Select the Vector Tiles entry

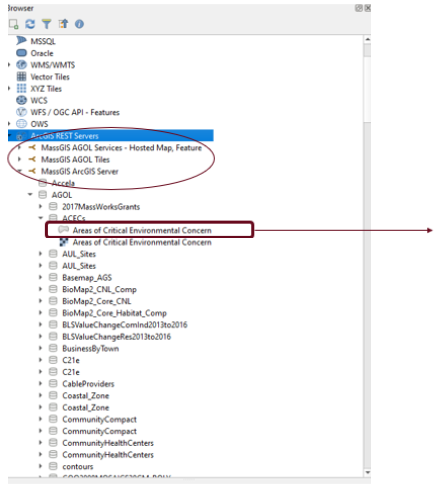pos(50,77)
